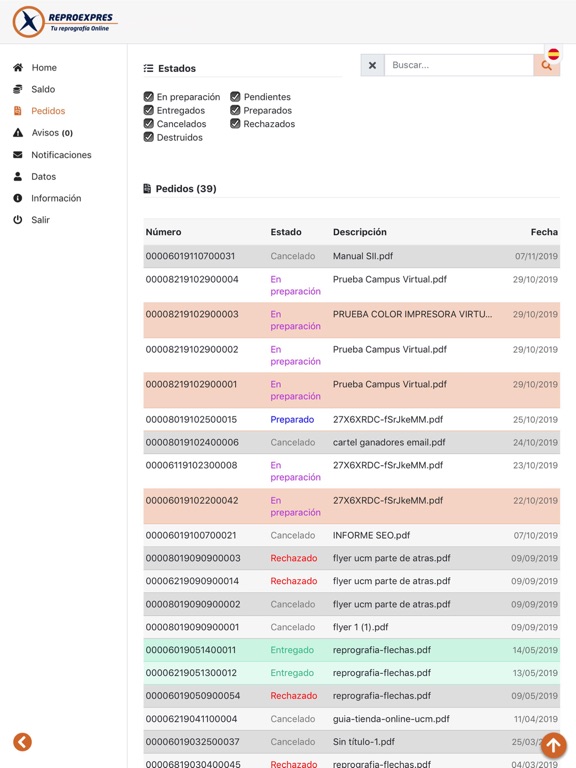The width and height of the screenshot is (576, 768).
Task: Click the Datos user icon
Action: pos(18,176)
